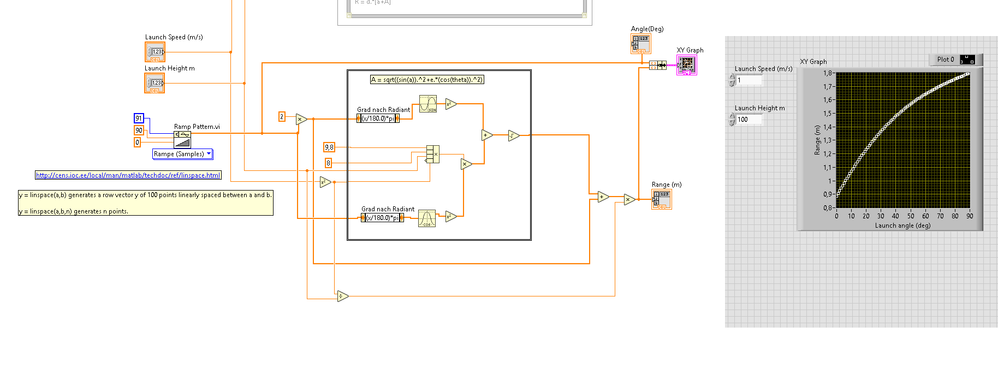Select the blue 91 numeric constant
This screenshot has height=368, width=998.
(x=139, y=118)
